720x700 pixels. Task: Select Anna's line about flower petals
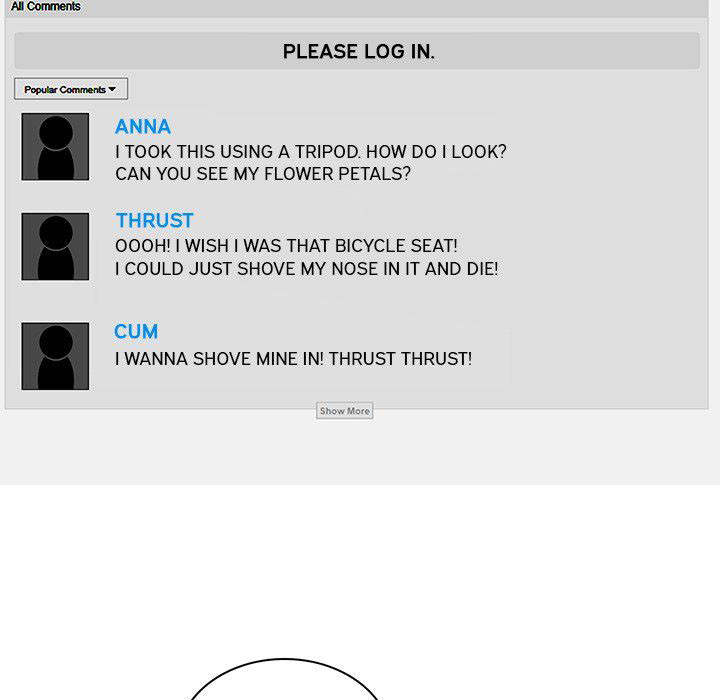[x=263, y=174]
